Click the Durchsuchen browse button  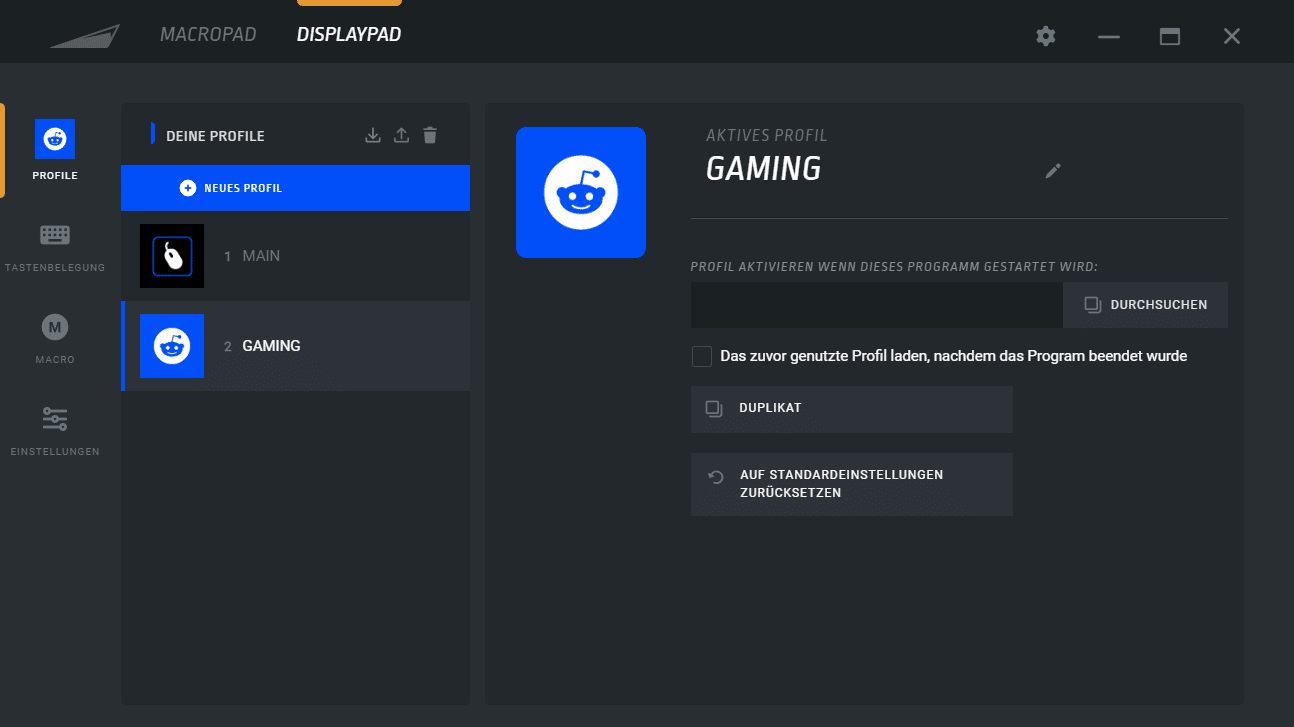(x=1145, y=305)
